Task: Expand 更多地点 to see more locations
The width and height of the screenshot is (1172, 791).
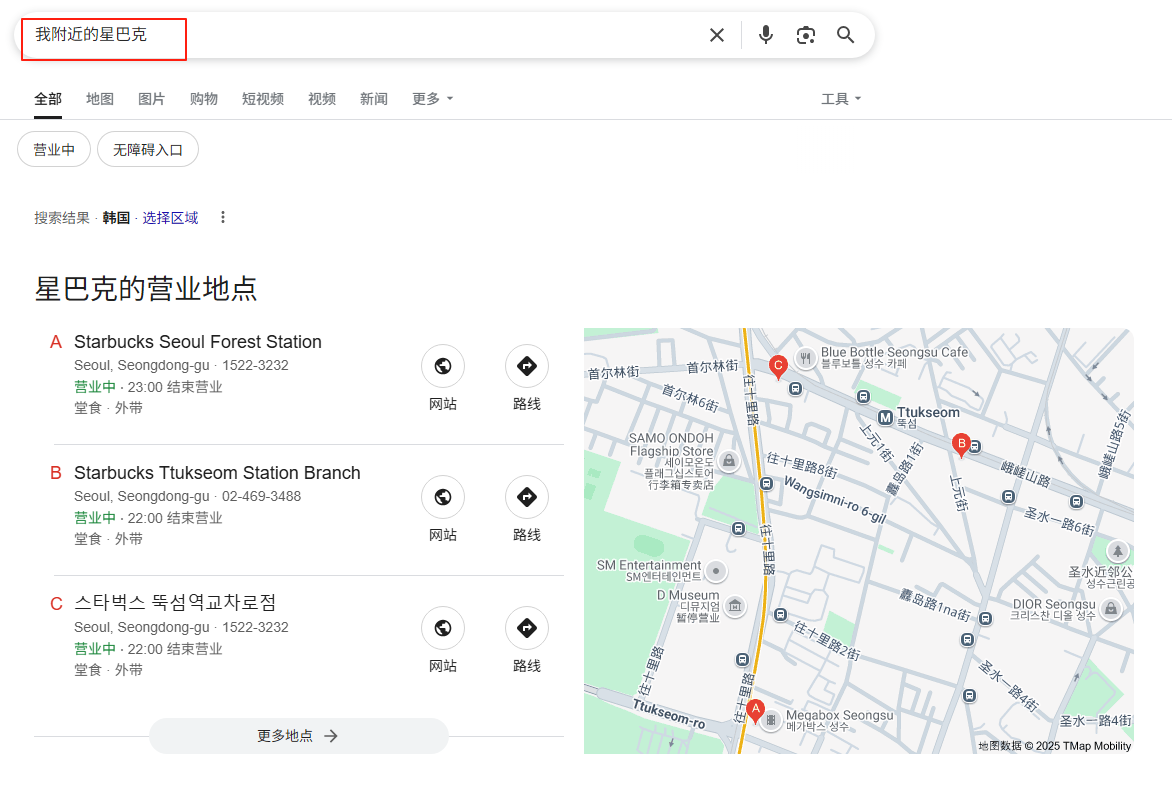Action: 298,735
